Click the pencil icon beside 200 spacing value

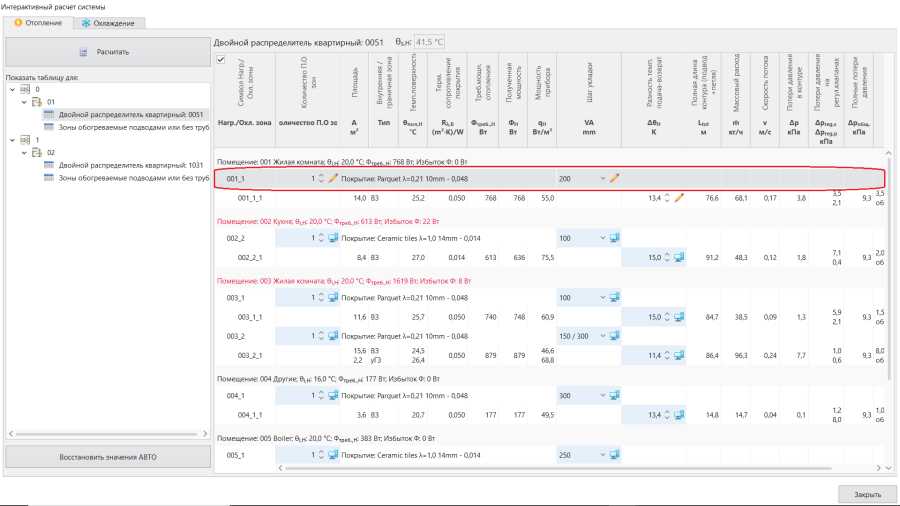click(x=614, y=178)
